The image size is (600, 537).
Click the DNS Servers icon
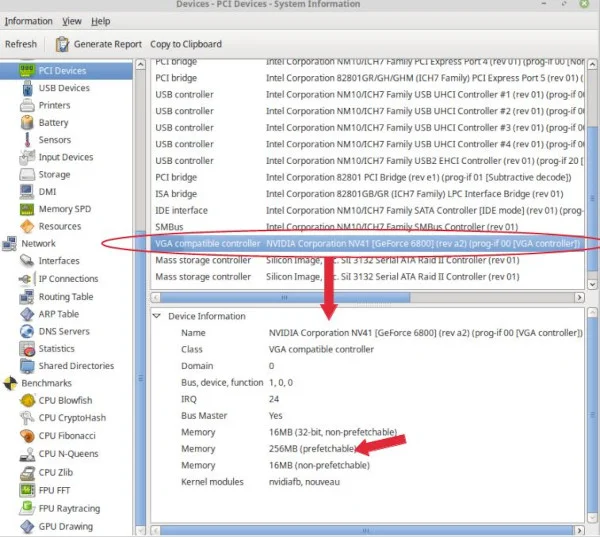(27, 331)
